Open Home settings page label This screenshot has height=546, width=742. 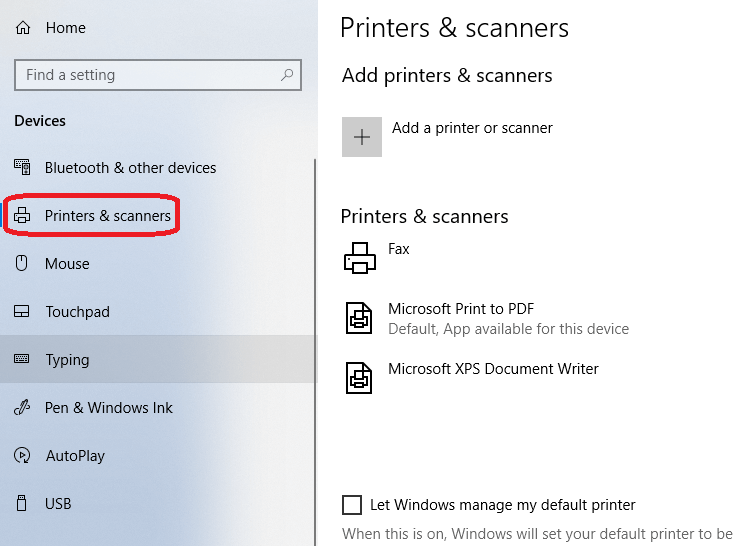(x=66, y=28)
